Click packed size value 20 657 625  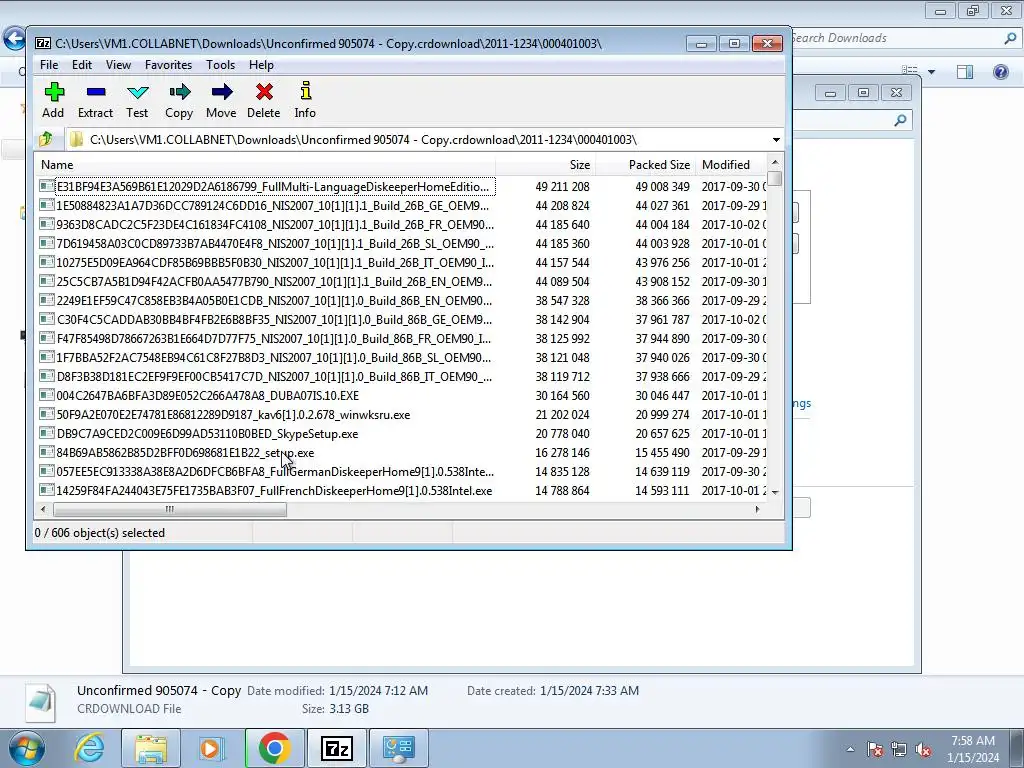point(662,434)
